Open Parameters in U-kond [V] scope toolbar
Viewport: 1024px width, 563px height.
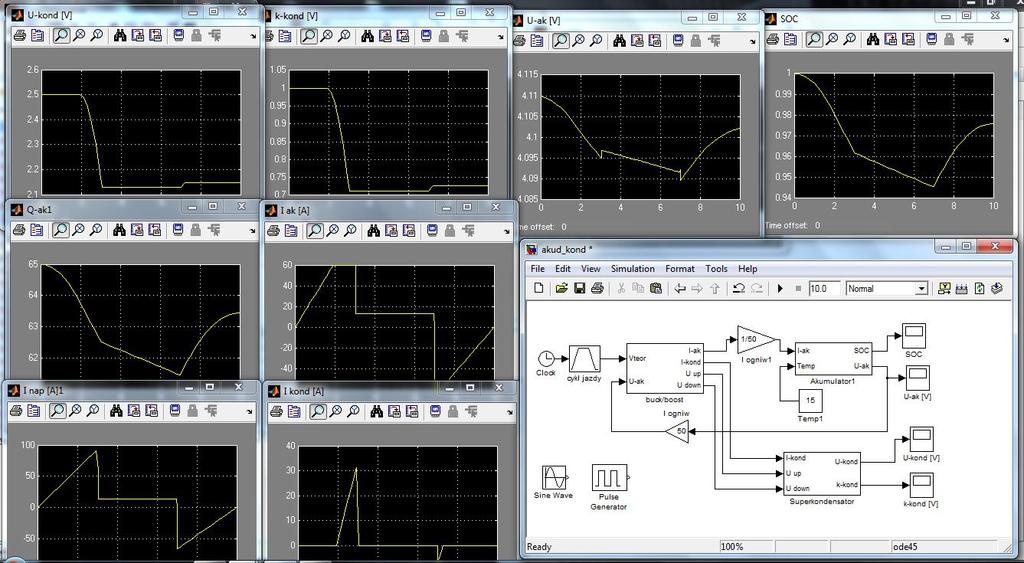pyautogui.click(x=37, y=35)
